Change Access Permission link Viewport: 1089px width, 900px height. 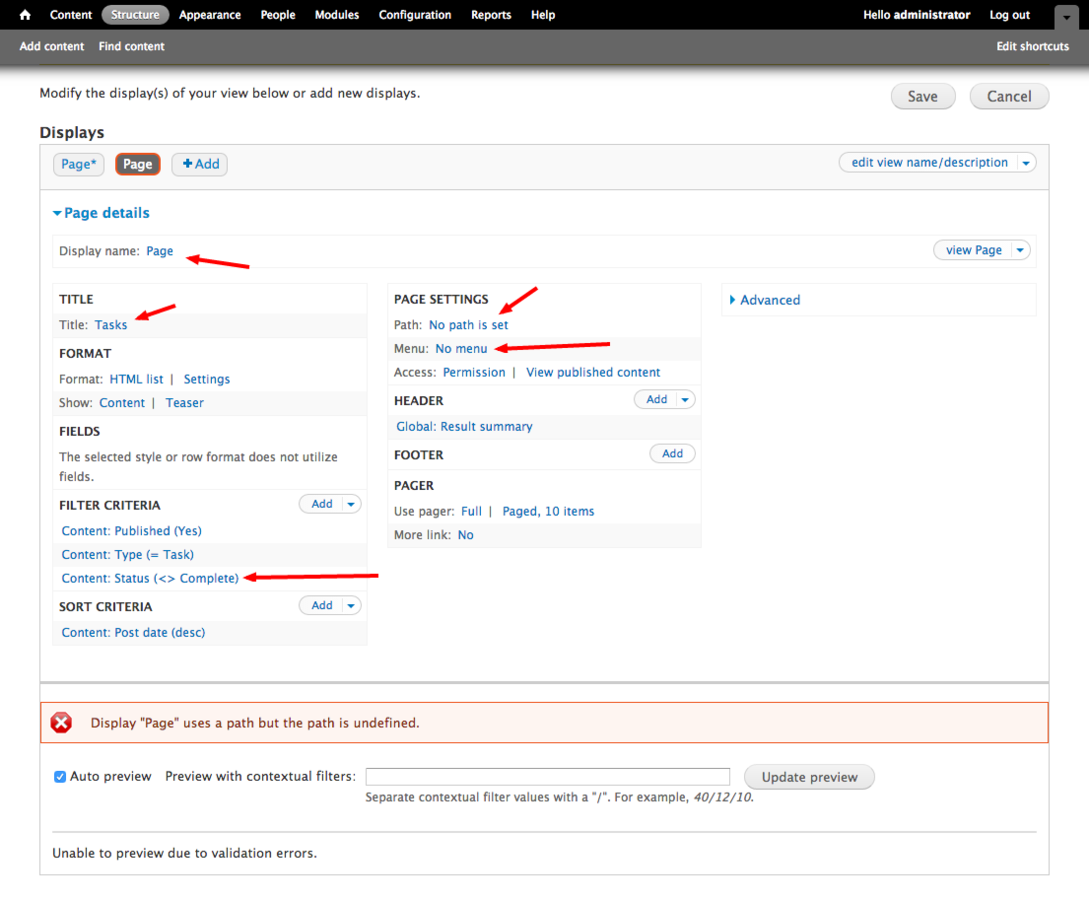point(474,372)
